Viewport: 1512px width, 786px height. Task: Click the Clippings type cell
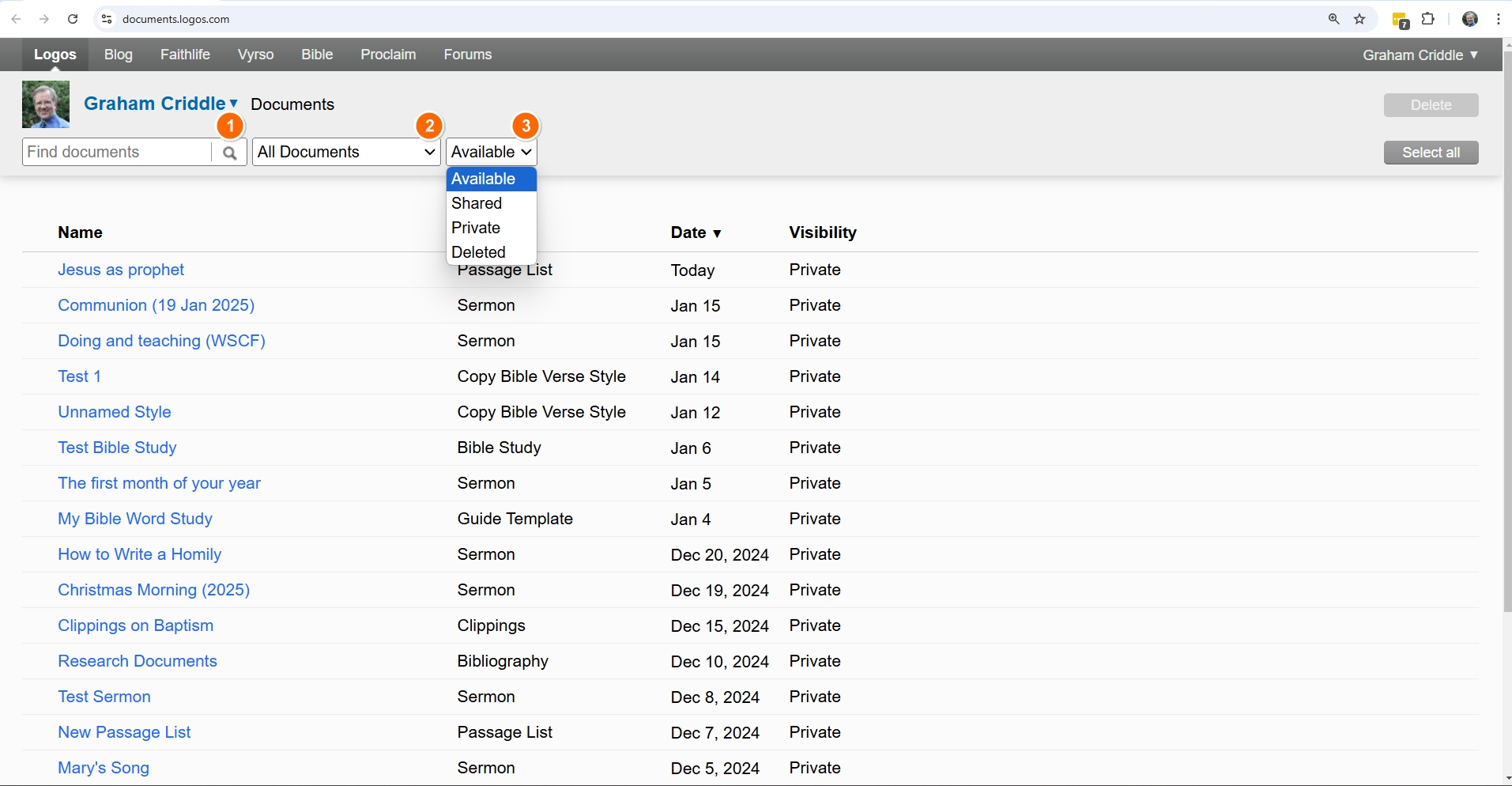click(x=492, y=625)
